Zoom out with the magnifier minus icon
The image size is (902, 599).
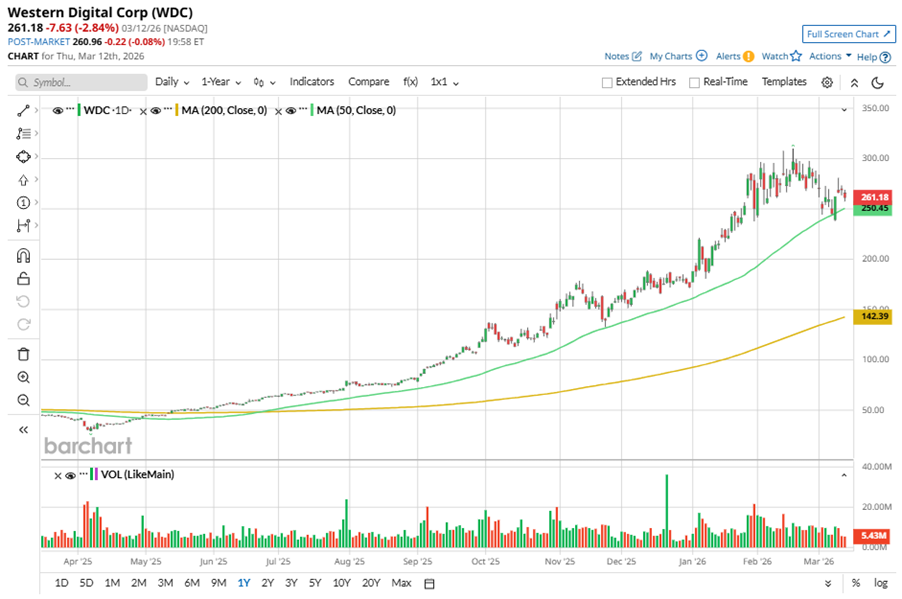click(x=23, y=400)
